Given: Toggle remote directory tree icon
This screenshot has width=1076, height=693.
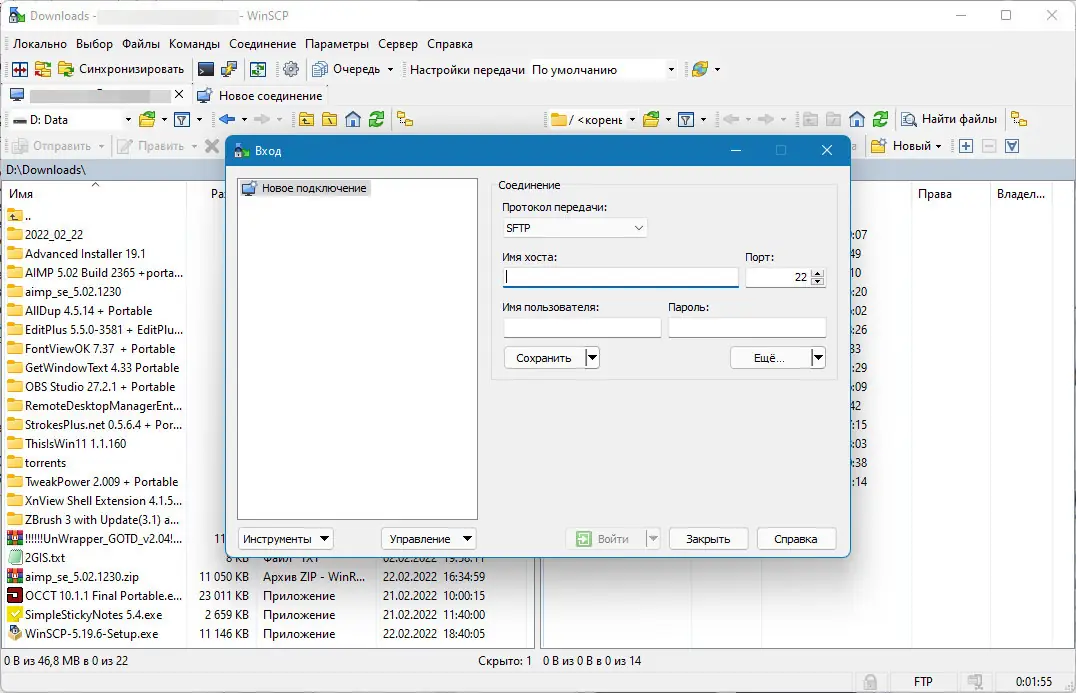Looking at the screenshot, I should (1019, 119).
